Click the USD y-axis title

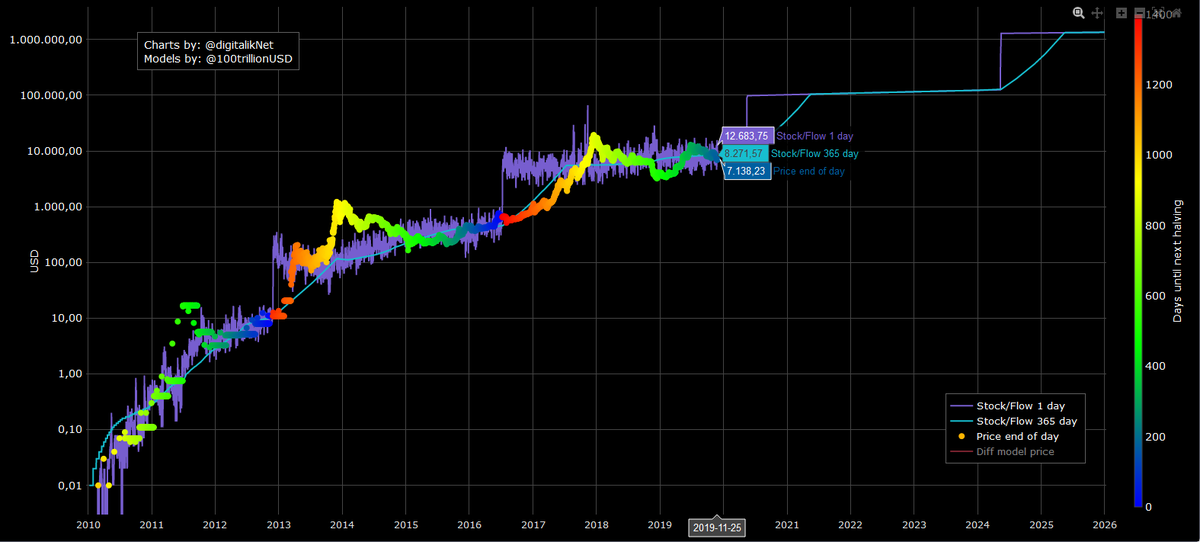[34, 262]
